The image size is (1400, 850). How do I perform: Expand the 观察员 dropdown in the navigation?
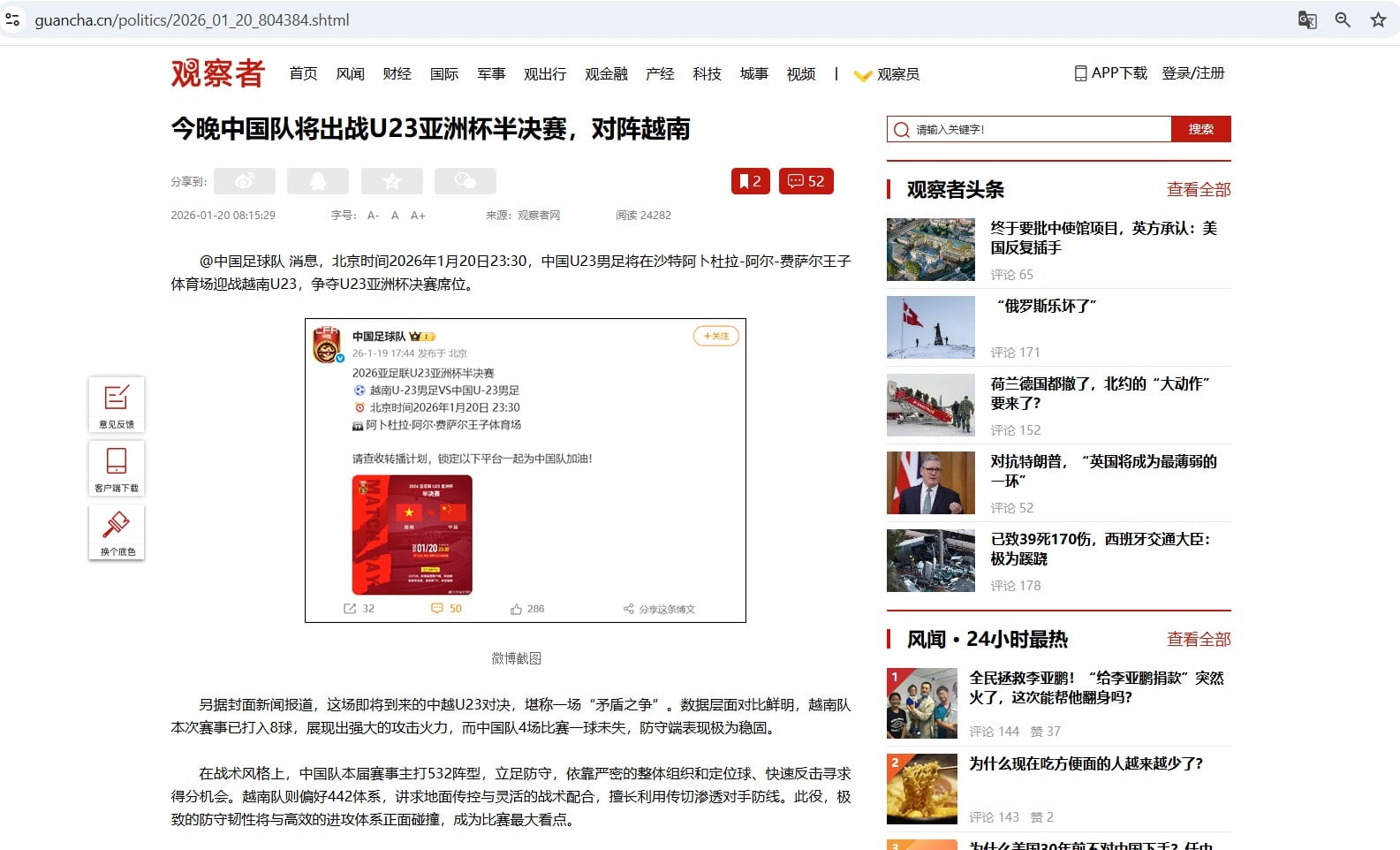[x=888, y=74]
